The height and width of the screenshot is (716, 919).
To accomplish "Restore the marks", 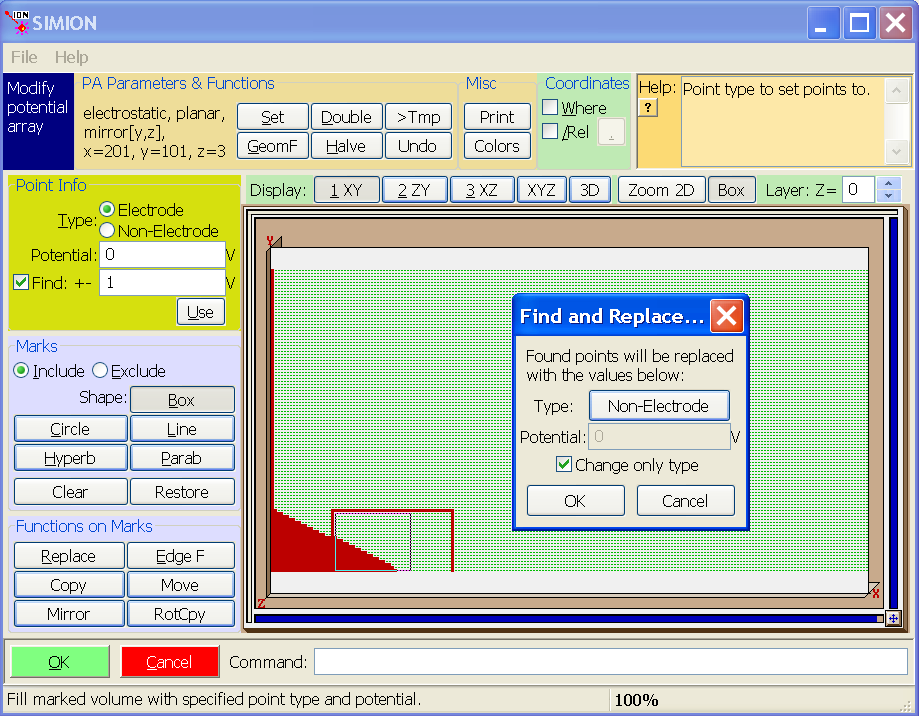I will [182, 491].
